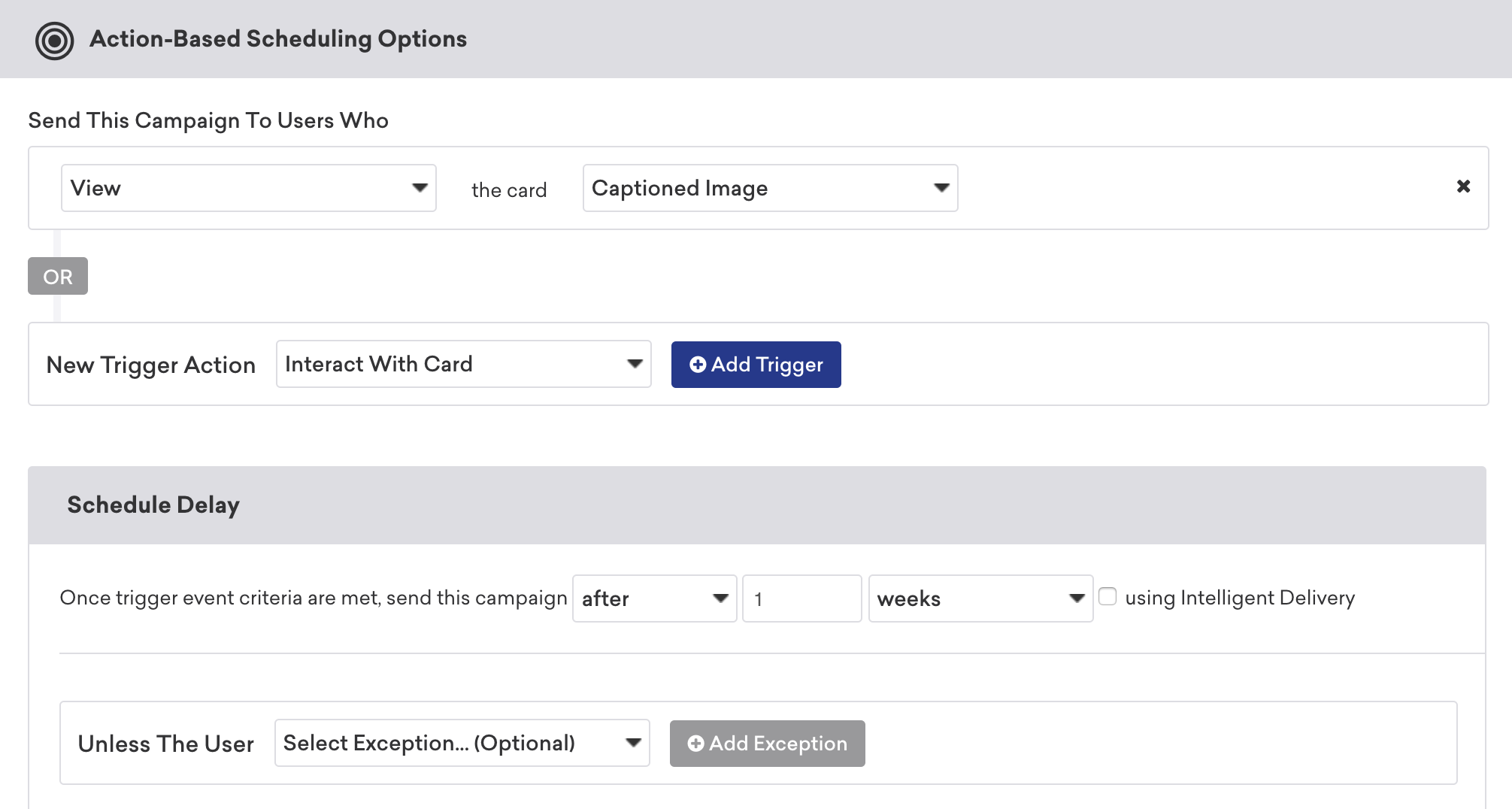Click the 'using Intelligent Delivery' label text
Screen dimensions: 1512x809
[x=1239, y=598]
